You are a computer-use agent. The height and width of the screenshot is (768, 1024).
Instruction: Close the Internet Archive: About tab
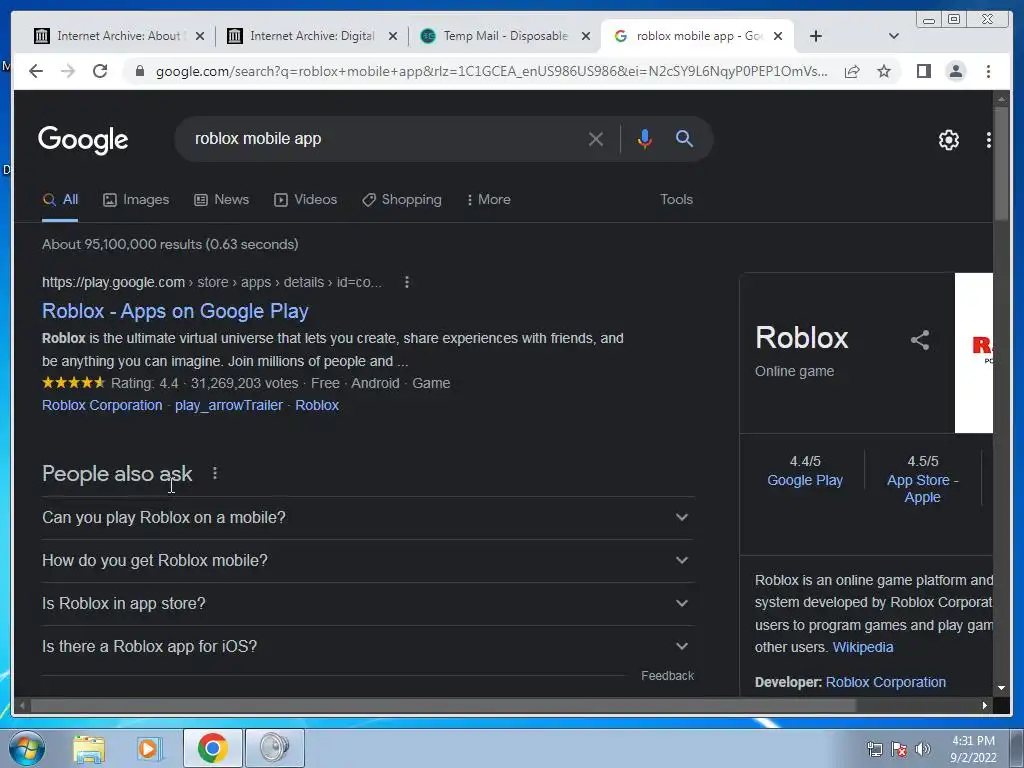point(200,37)
